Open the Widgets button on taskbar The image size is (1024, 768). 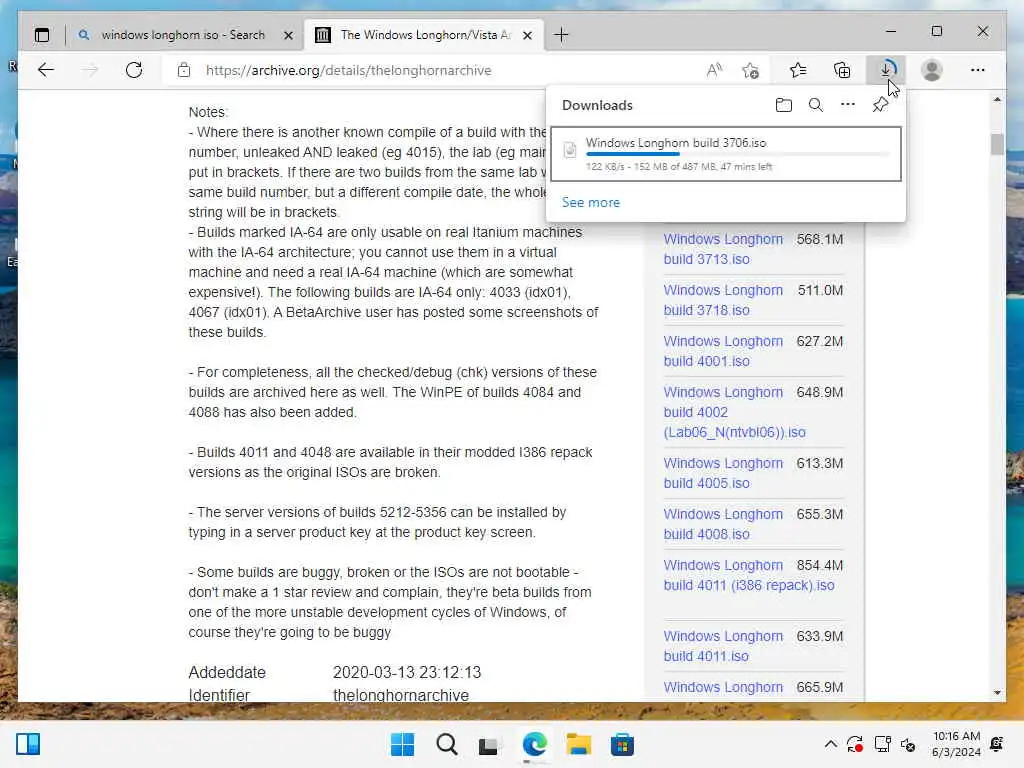[x=28, y=744]
